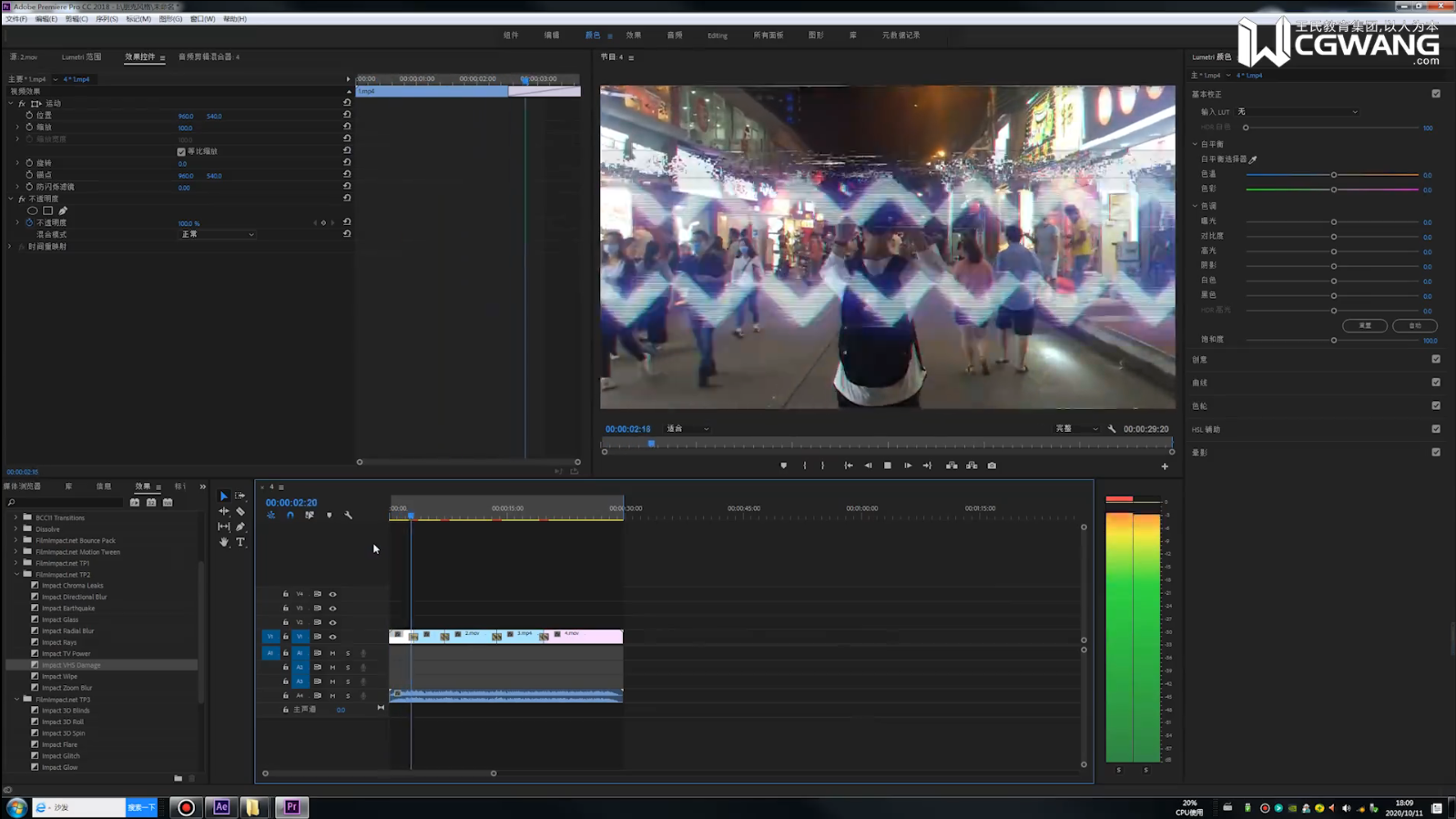
Task: Open the program monitor button editor plus
Action: pos(1165,466)
